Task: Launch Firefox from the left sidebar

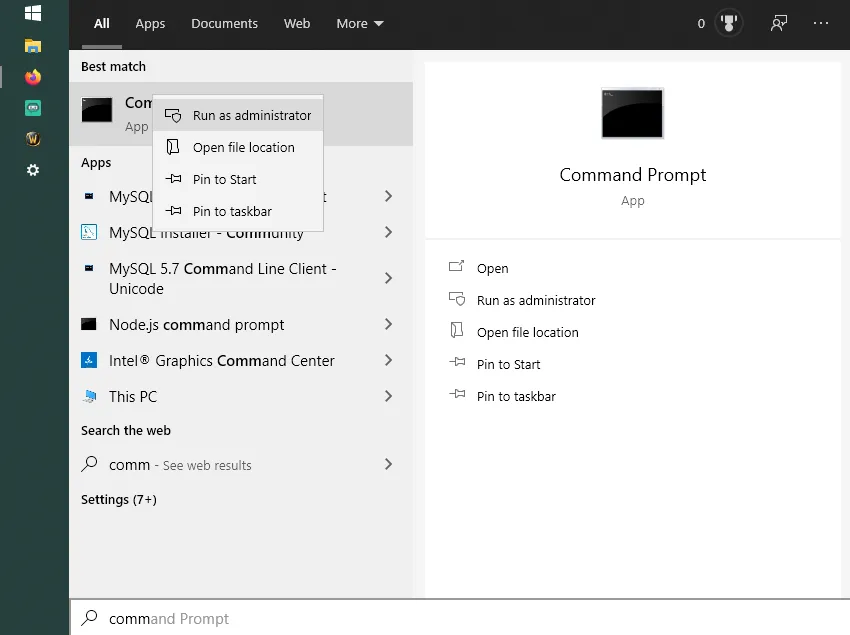Action: (x=33, y=77)
